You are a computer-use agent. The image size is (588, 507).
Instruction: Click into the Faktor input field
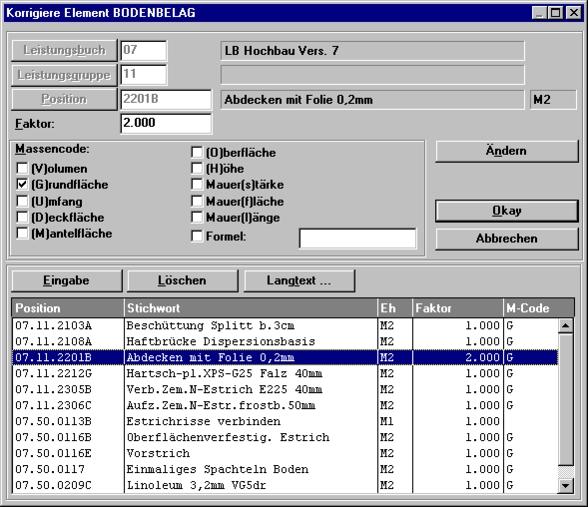(x=166, y=123)
